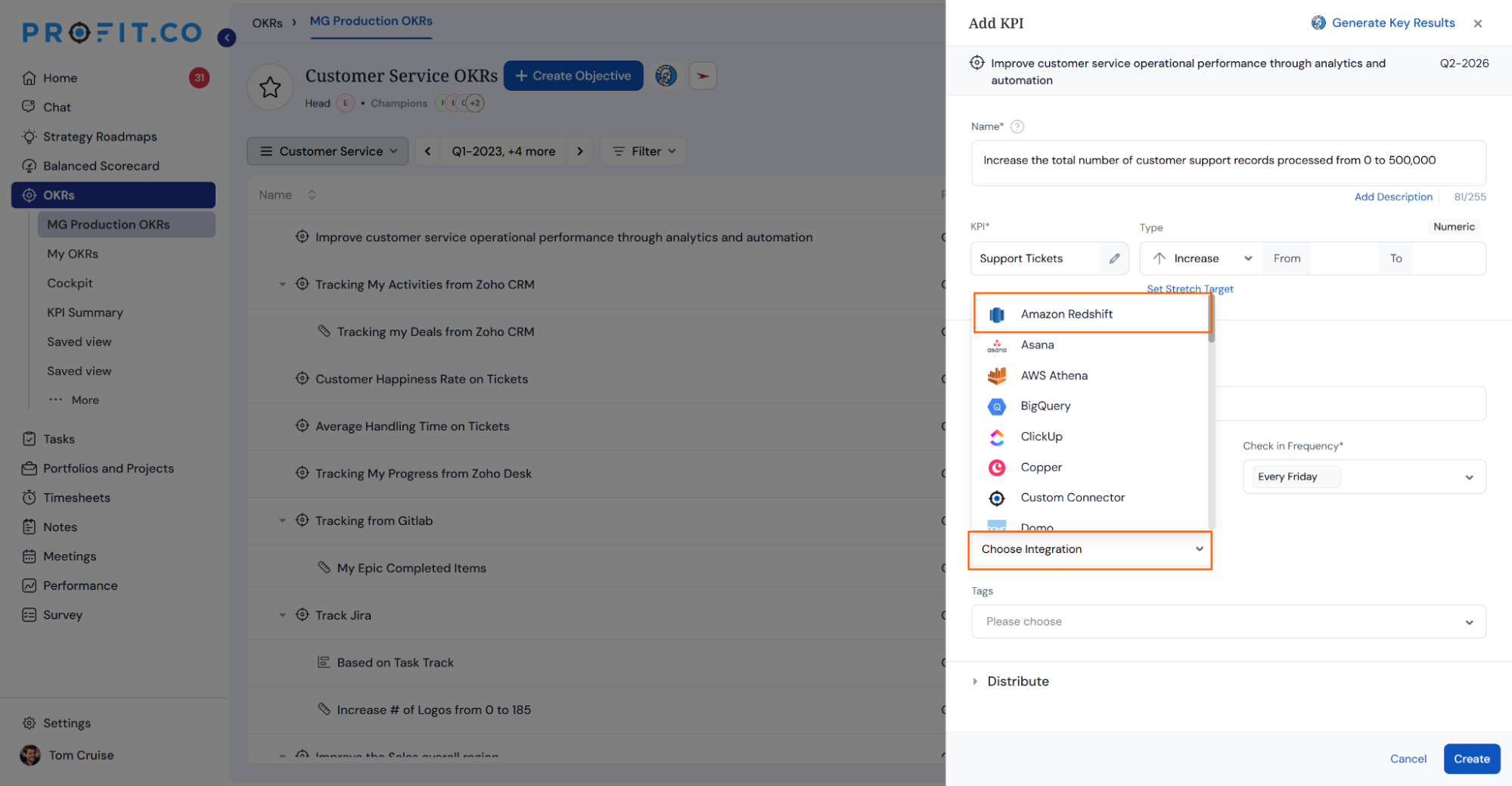Open the Increase type dropdown
This screenshot has height=786, width=1512.
(1201, 259)
